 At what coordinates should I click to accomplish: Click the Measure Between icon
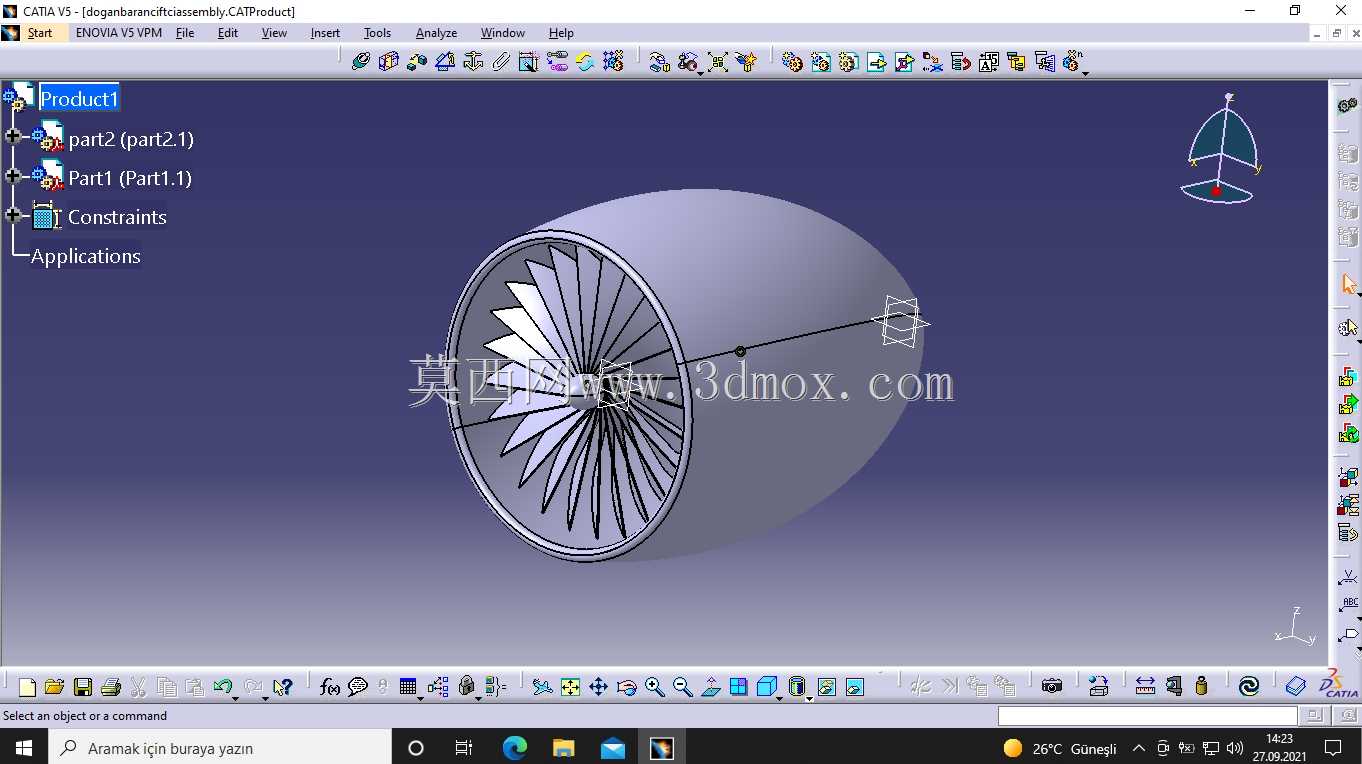point(1145,687)
